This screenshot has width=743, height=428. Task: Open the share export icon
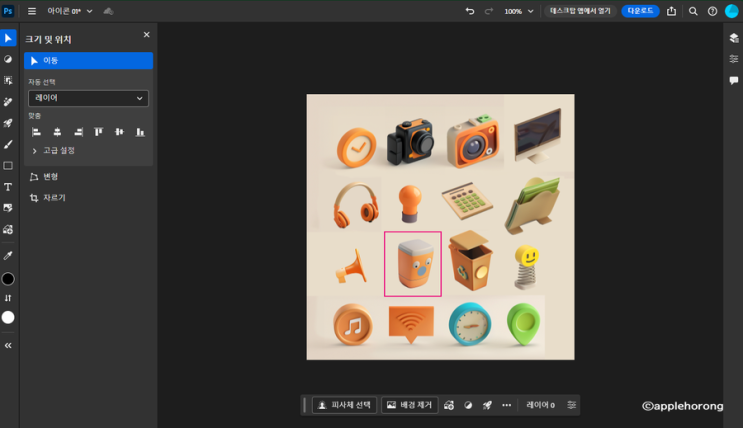point(671,11)
